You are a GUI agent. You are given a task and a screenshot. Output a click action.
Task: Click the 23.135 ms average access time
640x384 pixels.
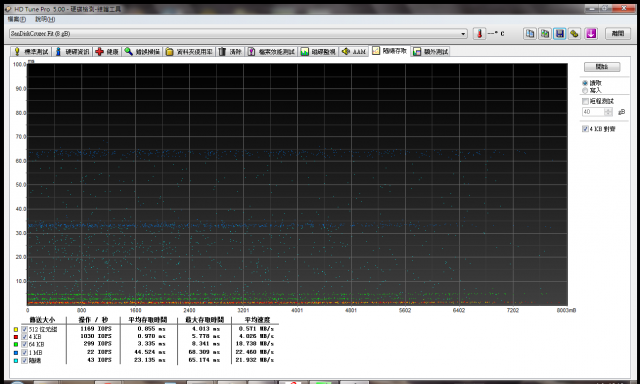click(x=150, y=360)
